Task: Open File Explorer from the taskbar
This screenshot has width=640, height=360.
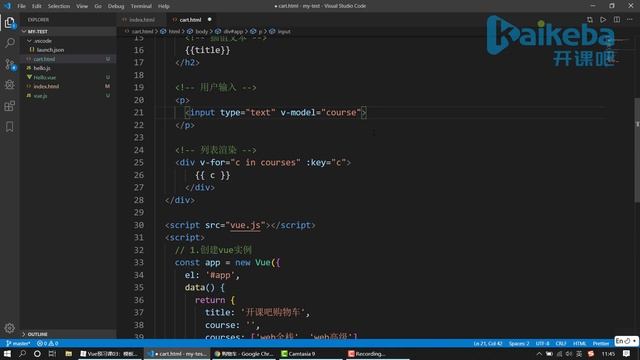Action: 69,353
